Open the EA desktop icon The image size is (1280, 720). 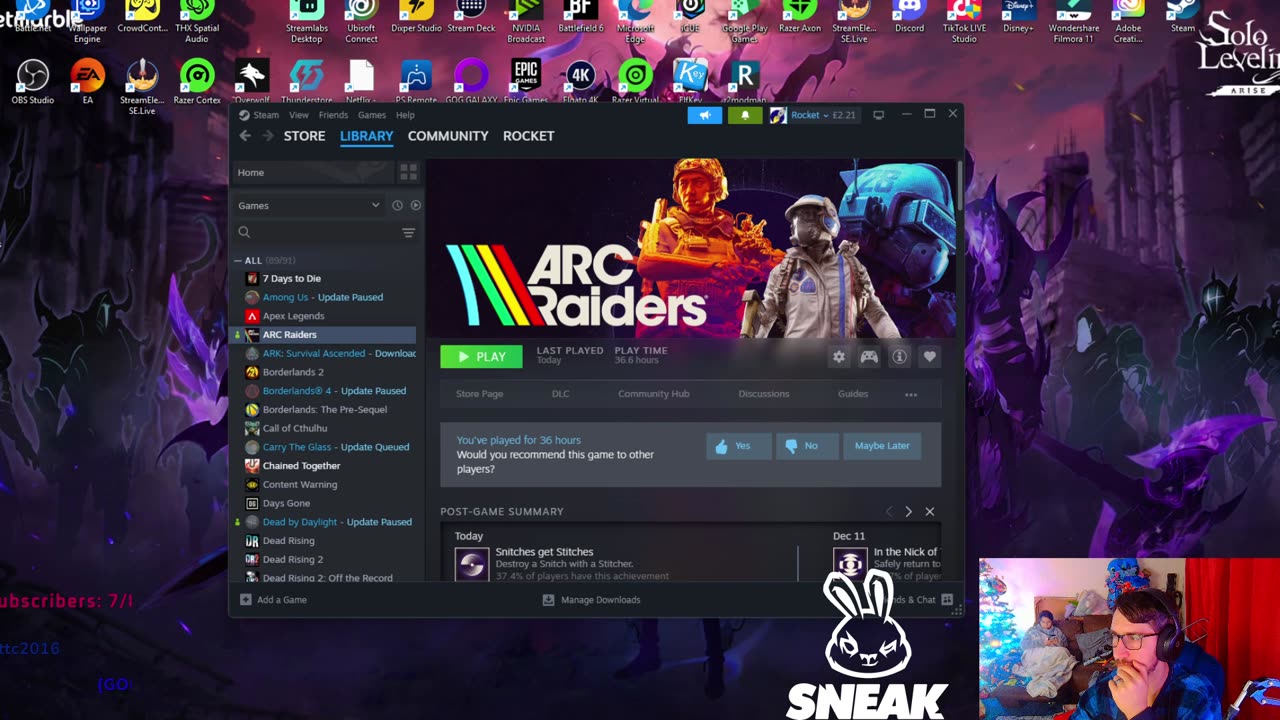pos(88,82)
